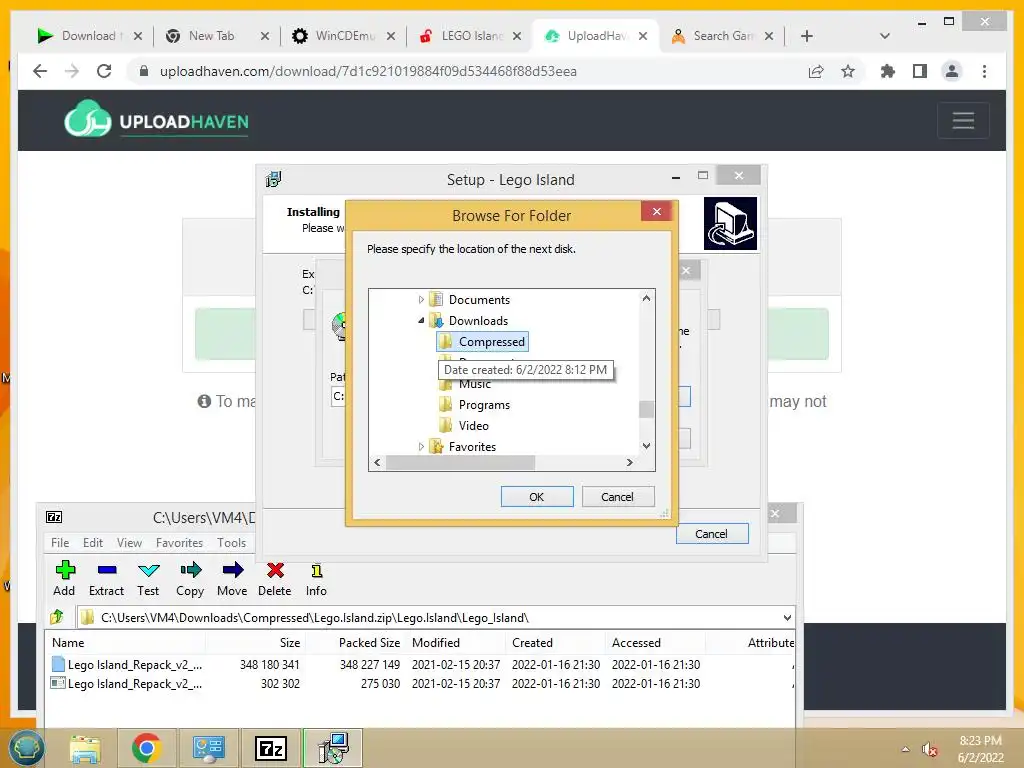Click the taskbar clock 8:23 PM
The image size is (1024, 768).
(980, 741)
